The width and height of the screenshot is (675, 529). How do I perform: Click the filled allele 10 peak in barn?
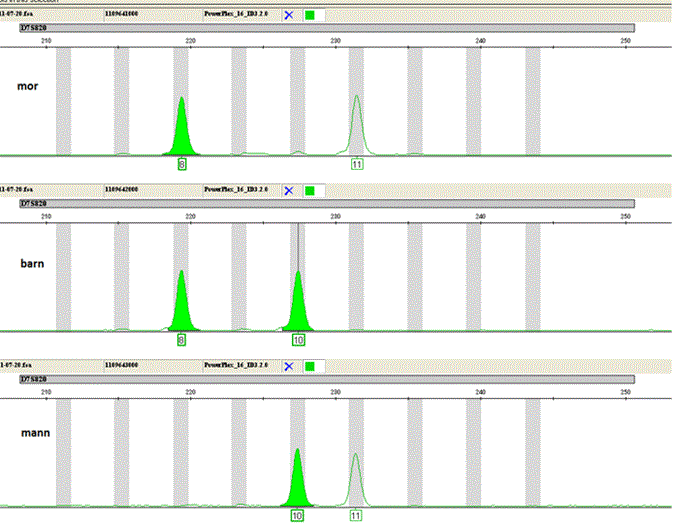coord(298,305)
